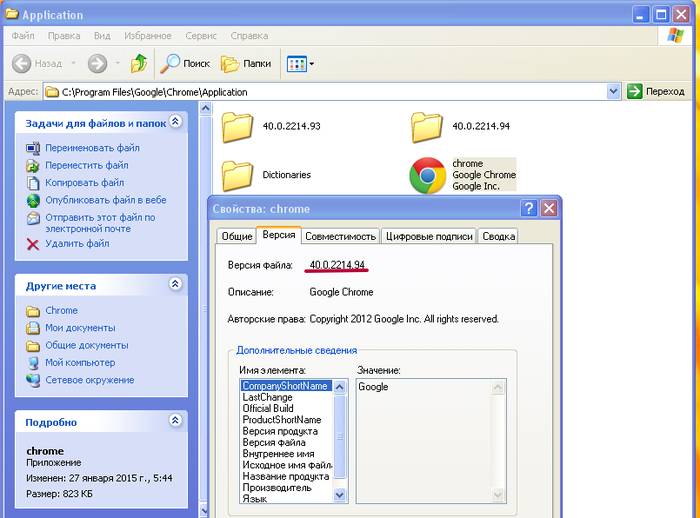Open the Forward button history dropdown arrow

pyautogui.click(x=118, y=63)
